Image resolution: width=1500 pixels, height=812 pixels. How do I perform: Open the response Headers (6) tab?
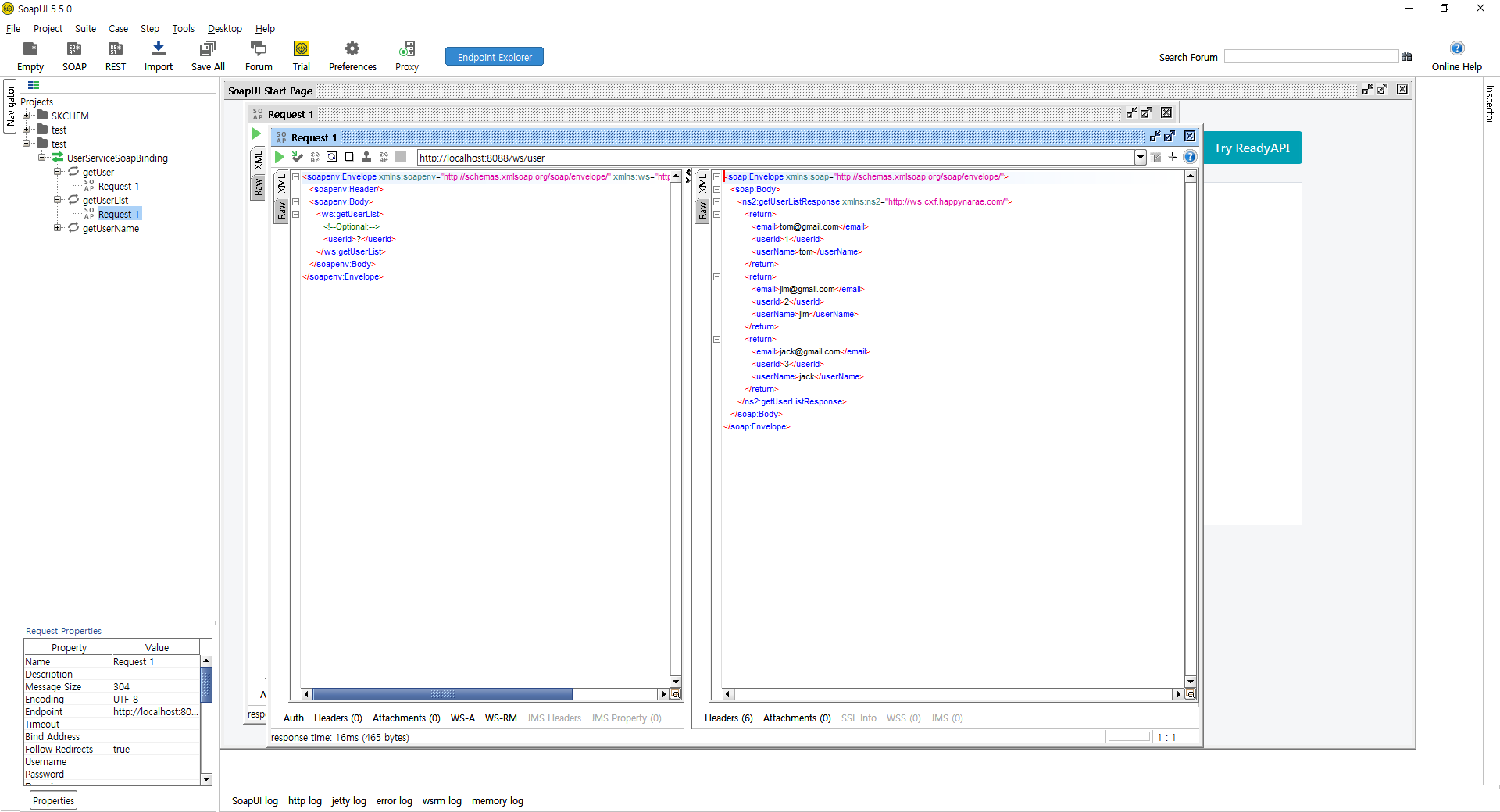[x=728, y=718]
